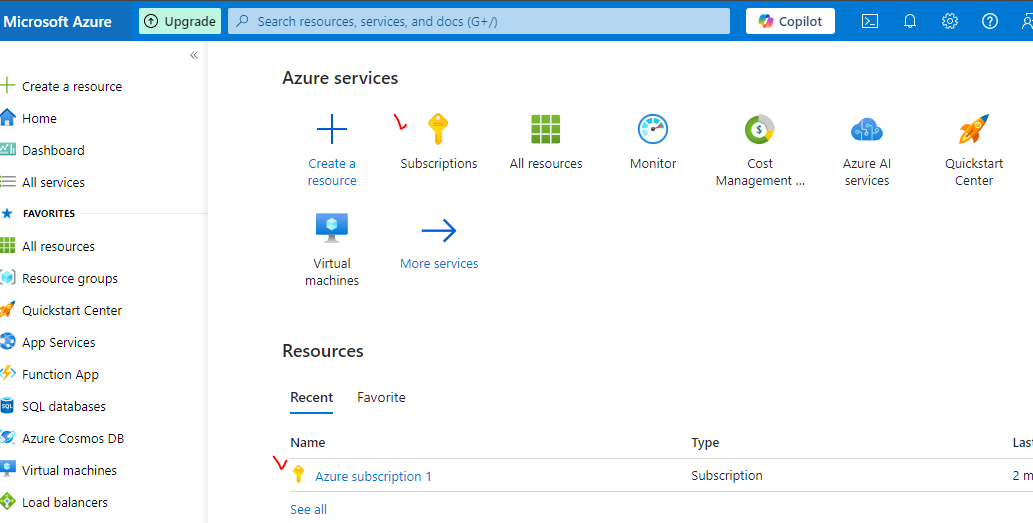The height and width of the screenshot is (523, 1033).
Task: Open Subscriptions key tile
Action: click(438, 129)
